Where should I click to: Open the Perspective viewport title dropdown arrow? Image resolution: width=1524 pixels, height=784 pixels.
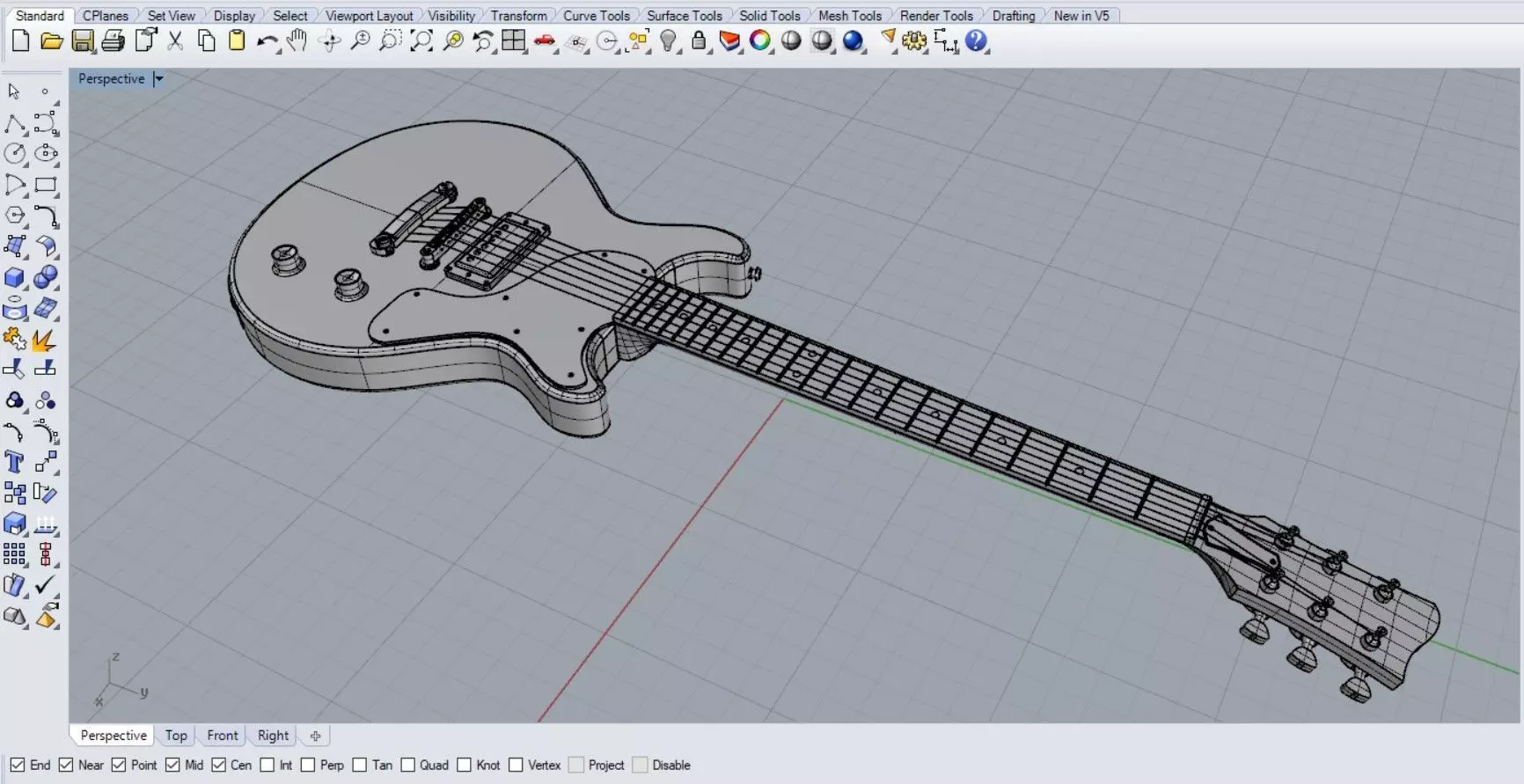[158, 79]
